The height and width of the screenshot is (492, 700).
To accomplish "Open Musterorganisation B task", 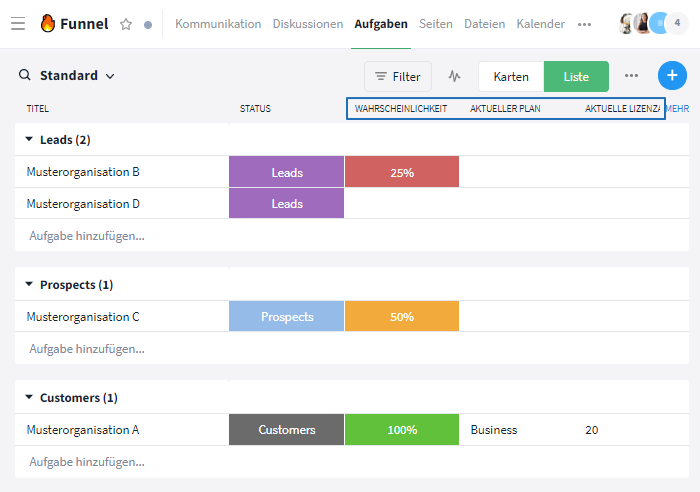I will point(83,171).
